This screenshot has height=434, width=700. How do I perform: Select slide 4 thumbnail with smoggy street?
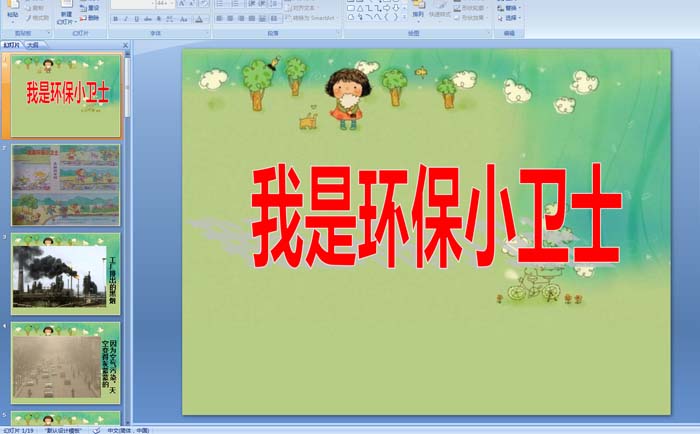(66, 363)
